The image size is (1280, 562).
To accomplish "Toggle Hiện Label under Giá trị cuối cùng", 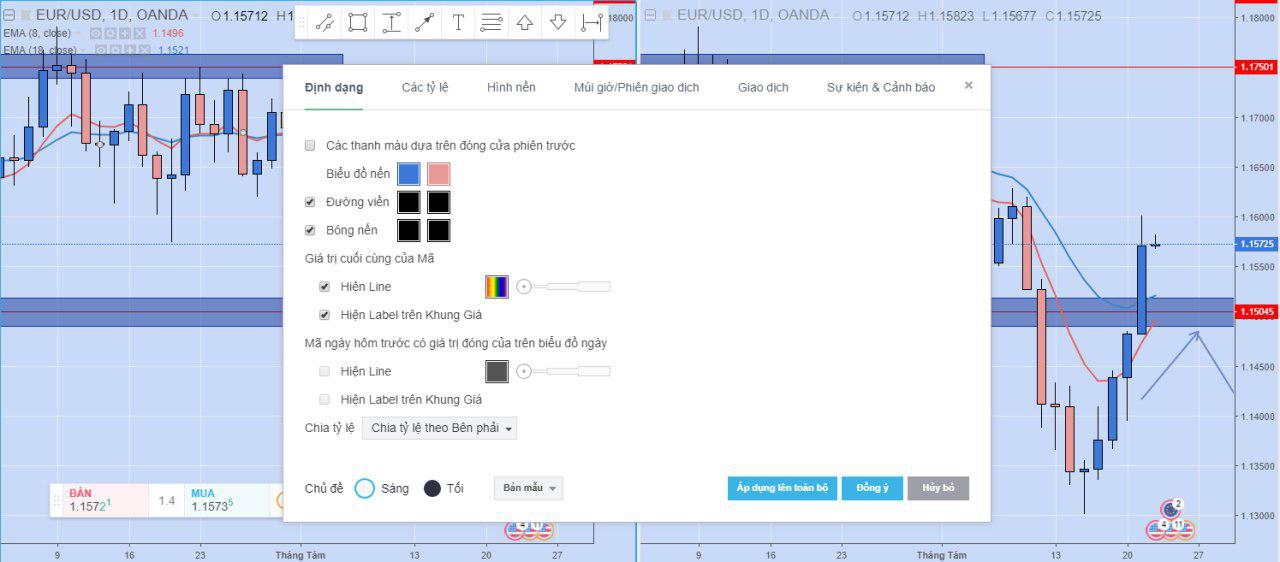I will tap(324, 315).
